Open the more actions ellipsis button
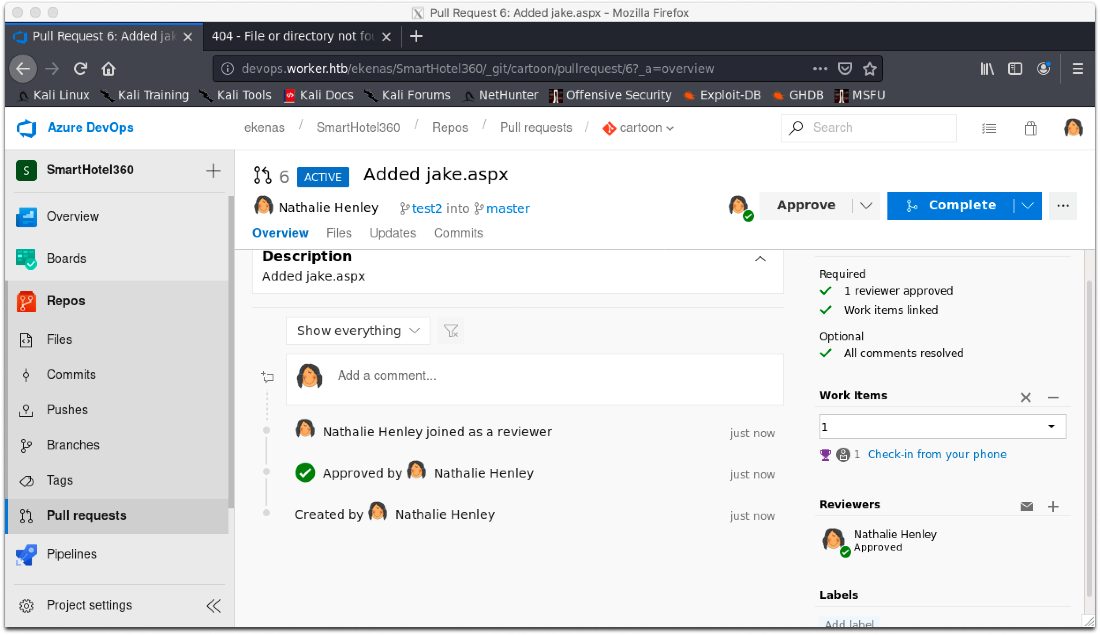1100x635 pixels. pos(1063,206)
